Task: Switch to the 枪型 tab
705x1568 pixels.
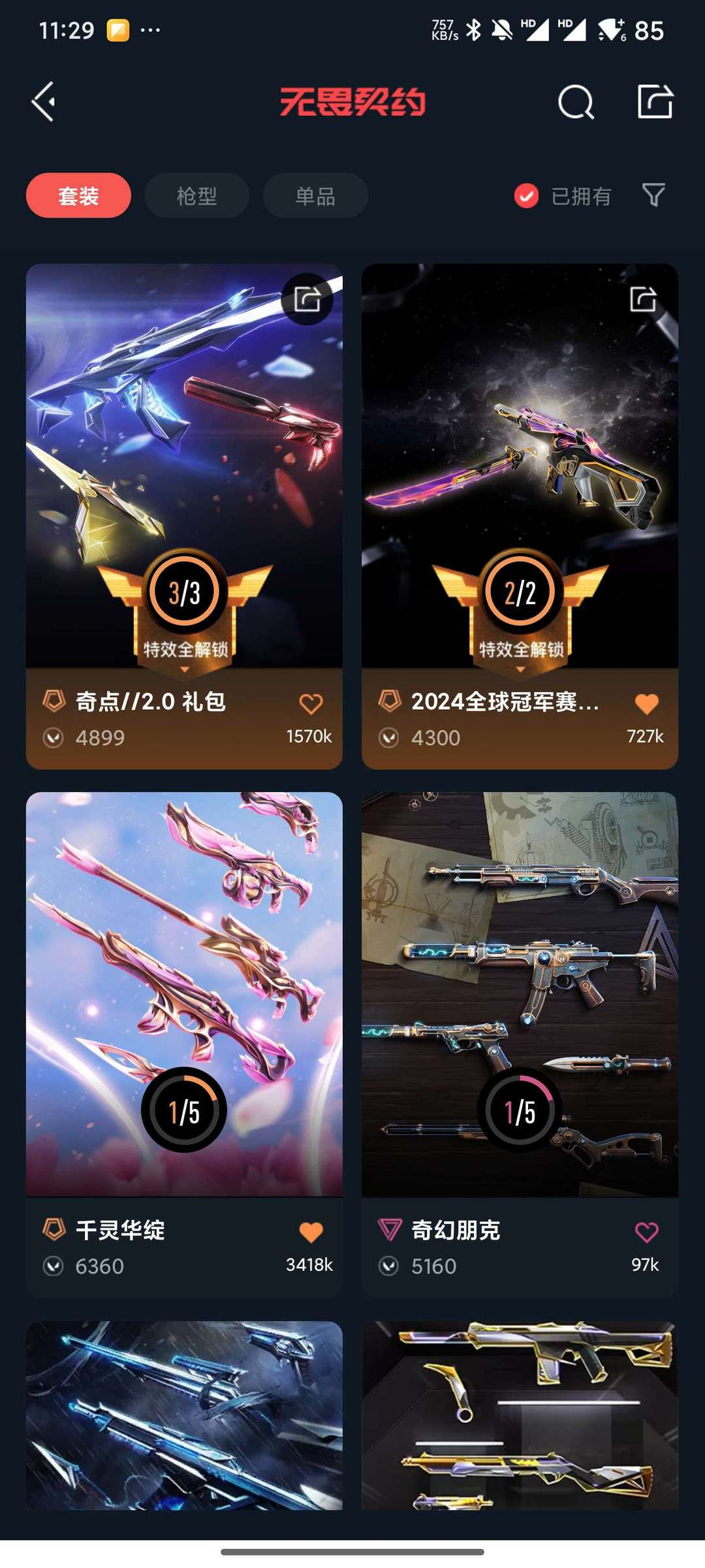Action: tap(196, 195)
